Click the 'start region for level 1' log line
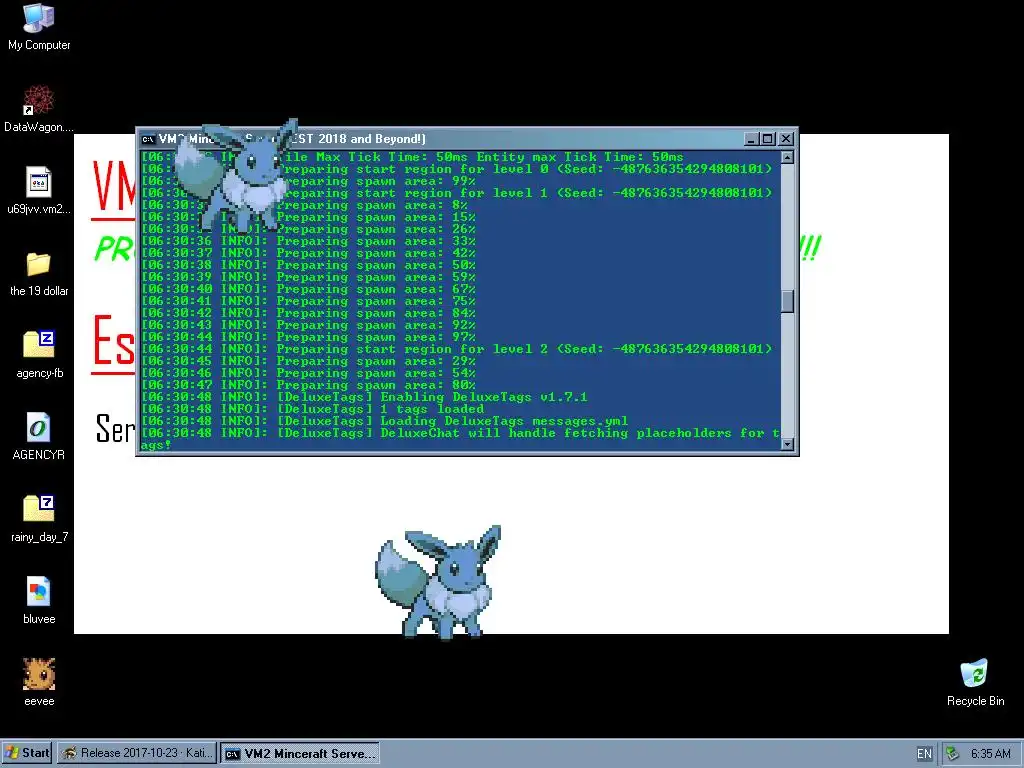 pos(456,193)
